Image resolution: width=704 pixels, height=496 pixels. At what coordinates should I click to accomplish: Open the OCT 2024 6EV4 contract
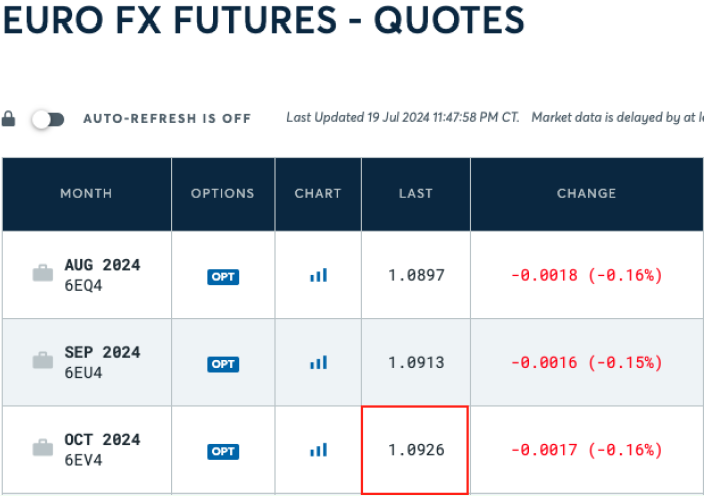click(x=102, y=448)
